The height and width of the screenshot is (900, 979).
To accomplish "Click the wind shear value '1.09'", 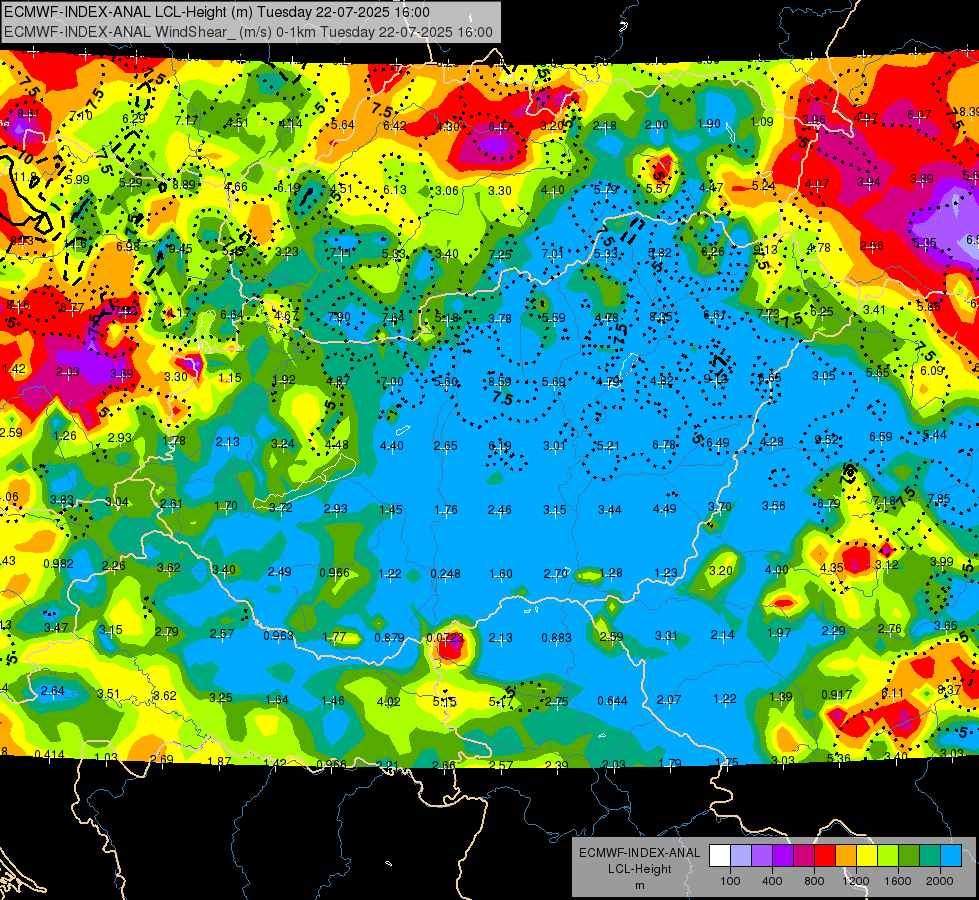I will point(762,122).
